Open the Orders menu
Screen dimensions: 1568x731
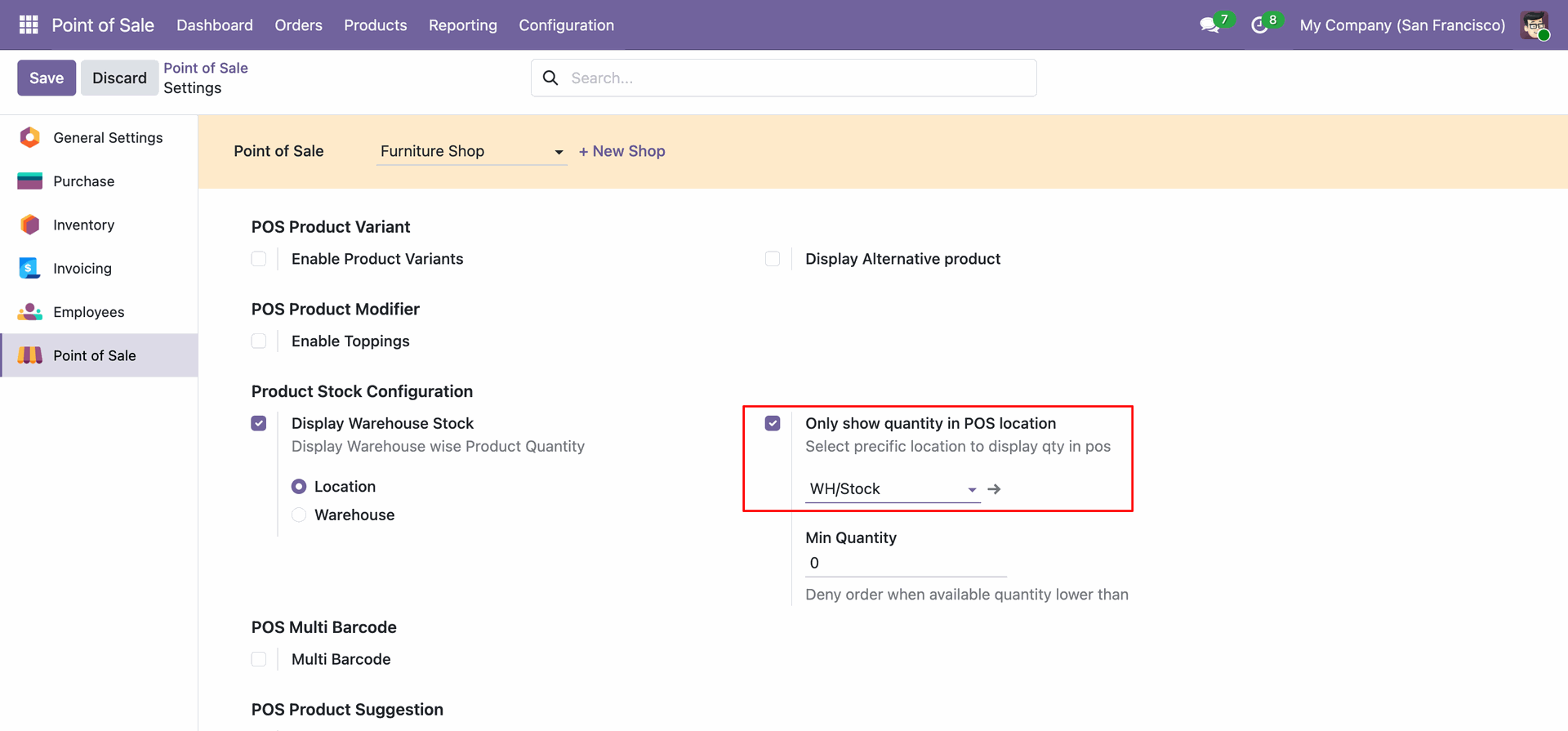coord(299,25)
